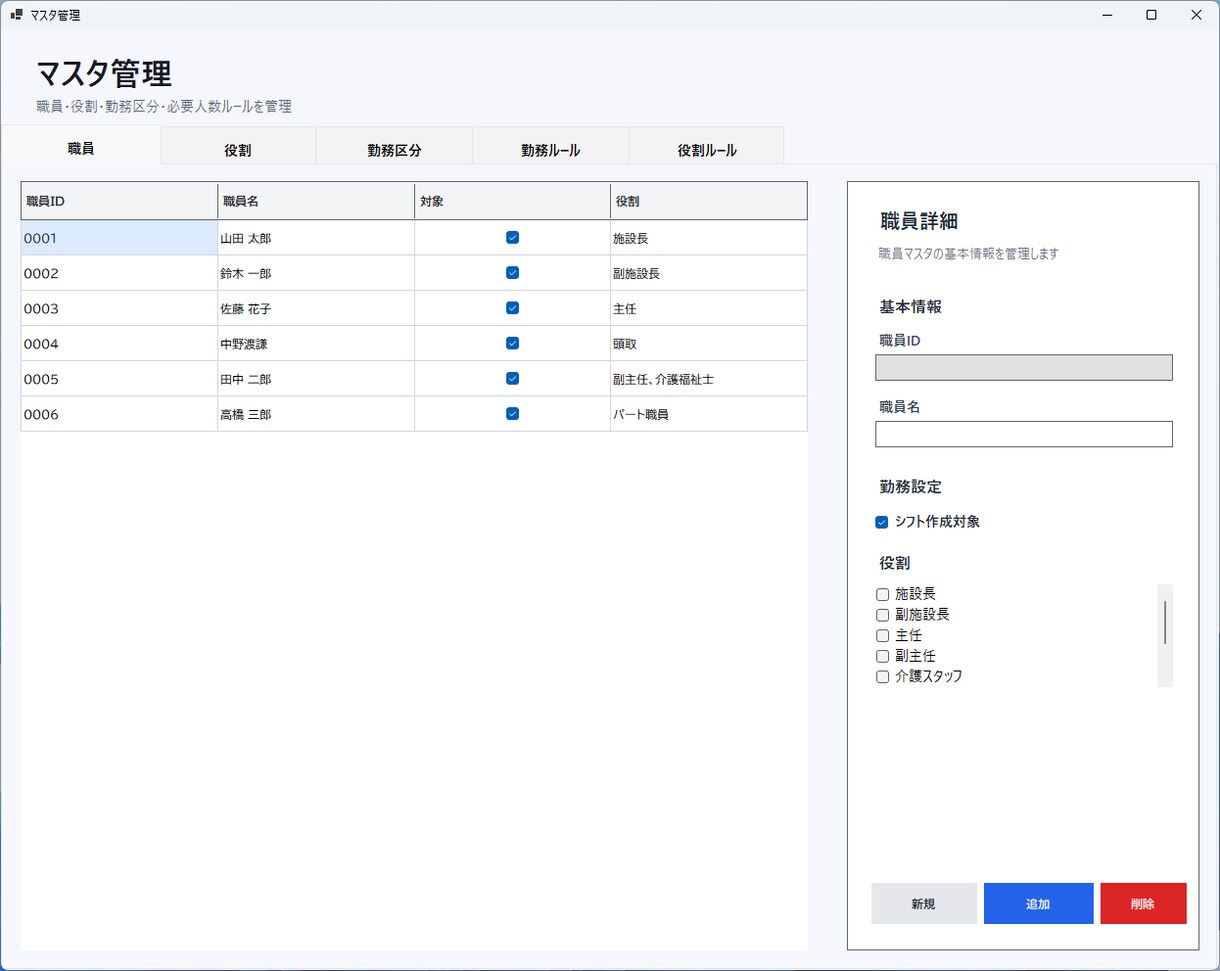The height and width of the screenshot is (971, 1220).
Task: Click the 施設長 role cell in the 山田 太郎 row
Action: [x=709, y=238]
